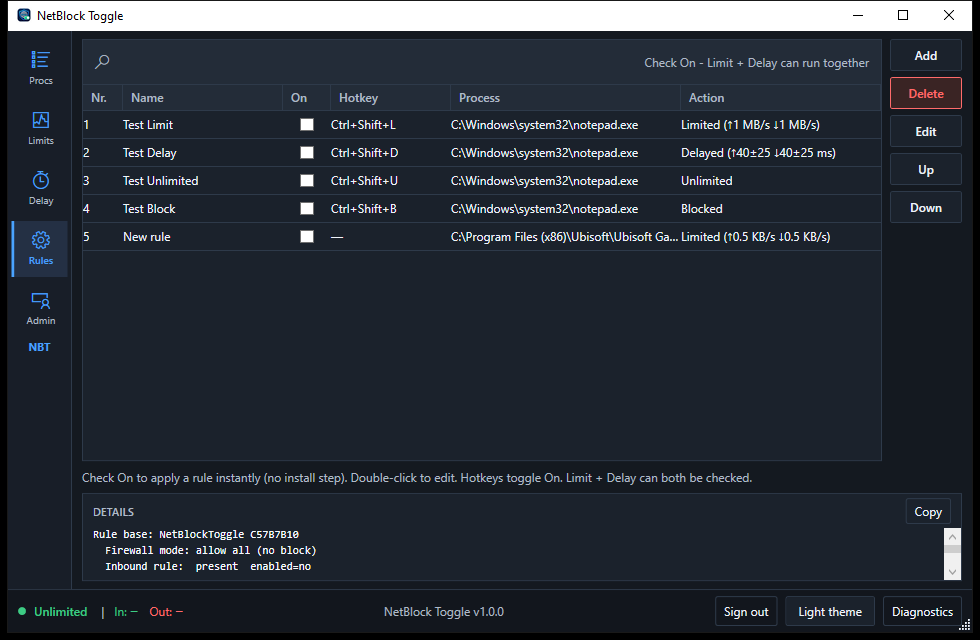Click the Ubisoft process path cell
Image resolution: width=980 pixels, height=640 pixels.
coord(564,236)
